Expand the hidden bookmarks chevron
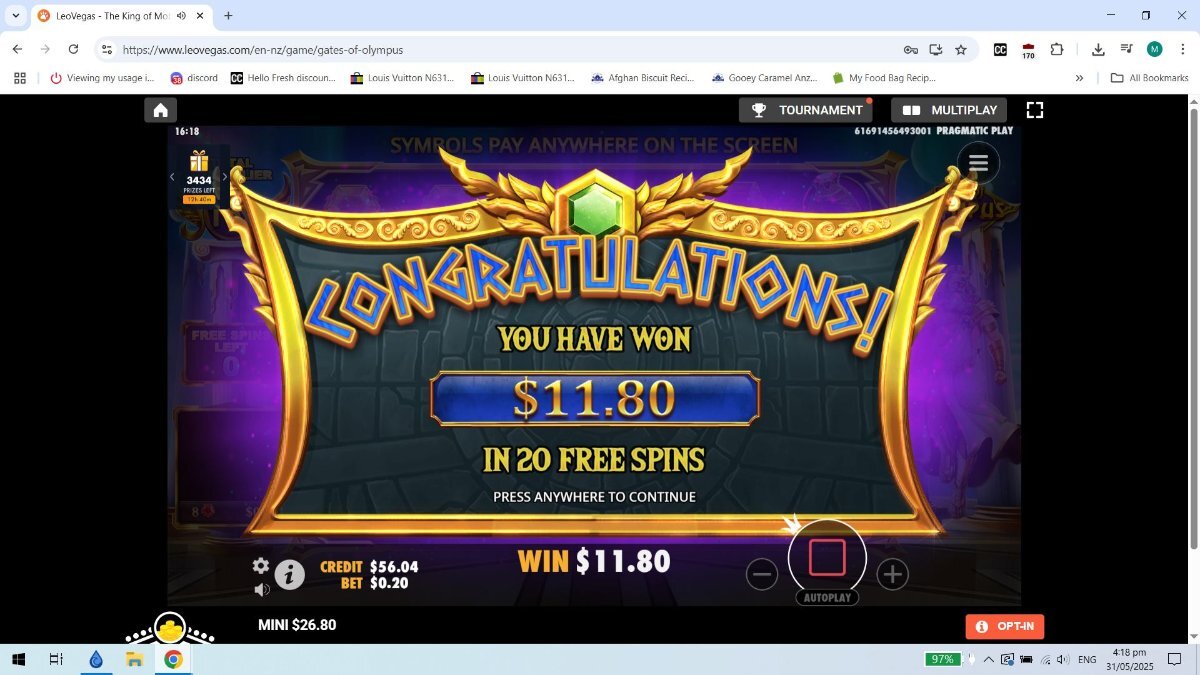The height and width of the screenshot is (675, 1200). 1079,78
